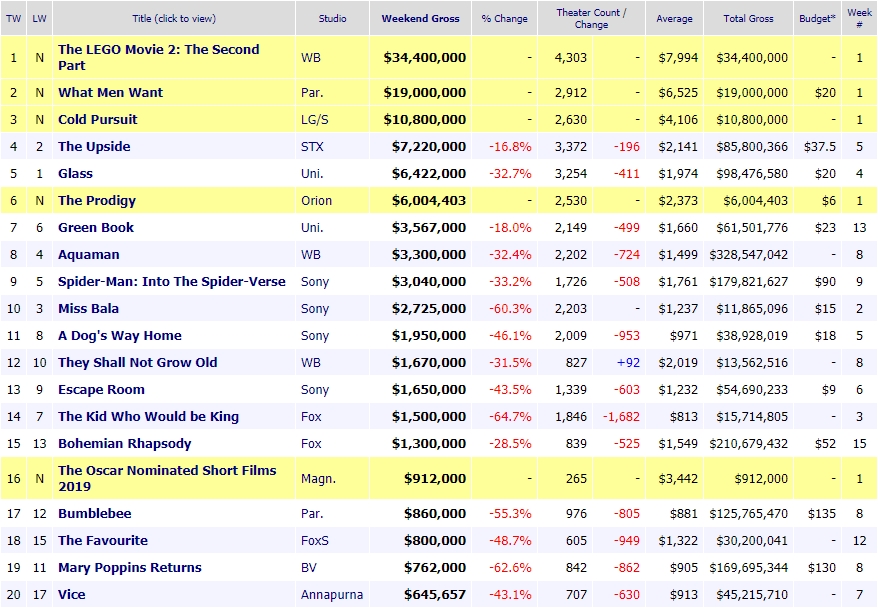The image size is (878, 608).
Task: Sort by the TW column header
Action: pyautogui.click(x=13, y=18)
